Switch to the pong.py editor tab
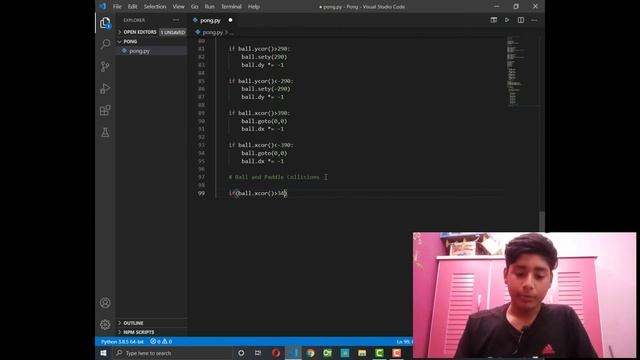Image resolution: width=640 pixels, height=360 pixels. tap(211, 20)
